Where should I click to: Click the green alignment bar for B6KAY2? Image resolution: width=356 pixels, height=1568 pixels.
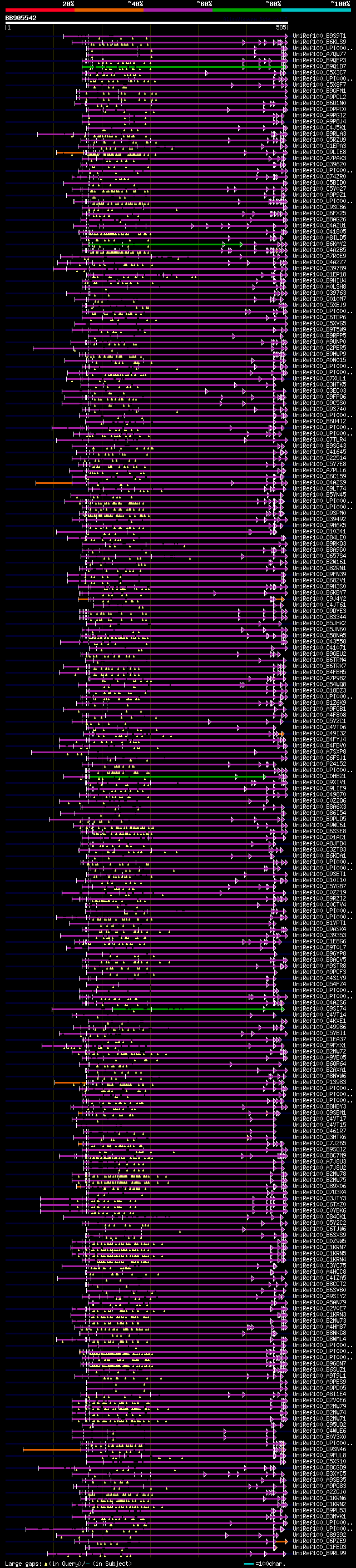166,244
